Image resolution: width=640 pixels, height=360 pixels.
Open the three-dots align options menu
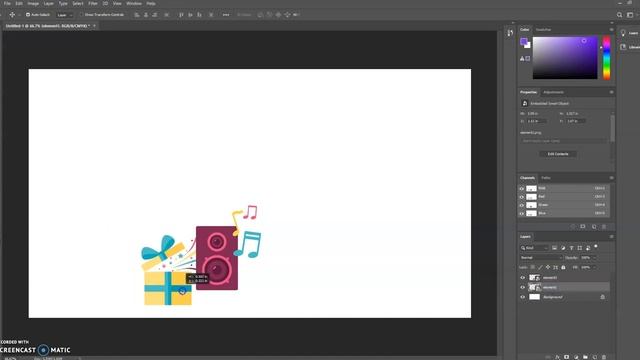pyautogui.click(x=226, y=15)
